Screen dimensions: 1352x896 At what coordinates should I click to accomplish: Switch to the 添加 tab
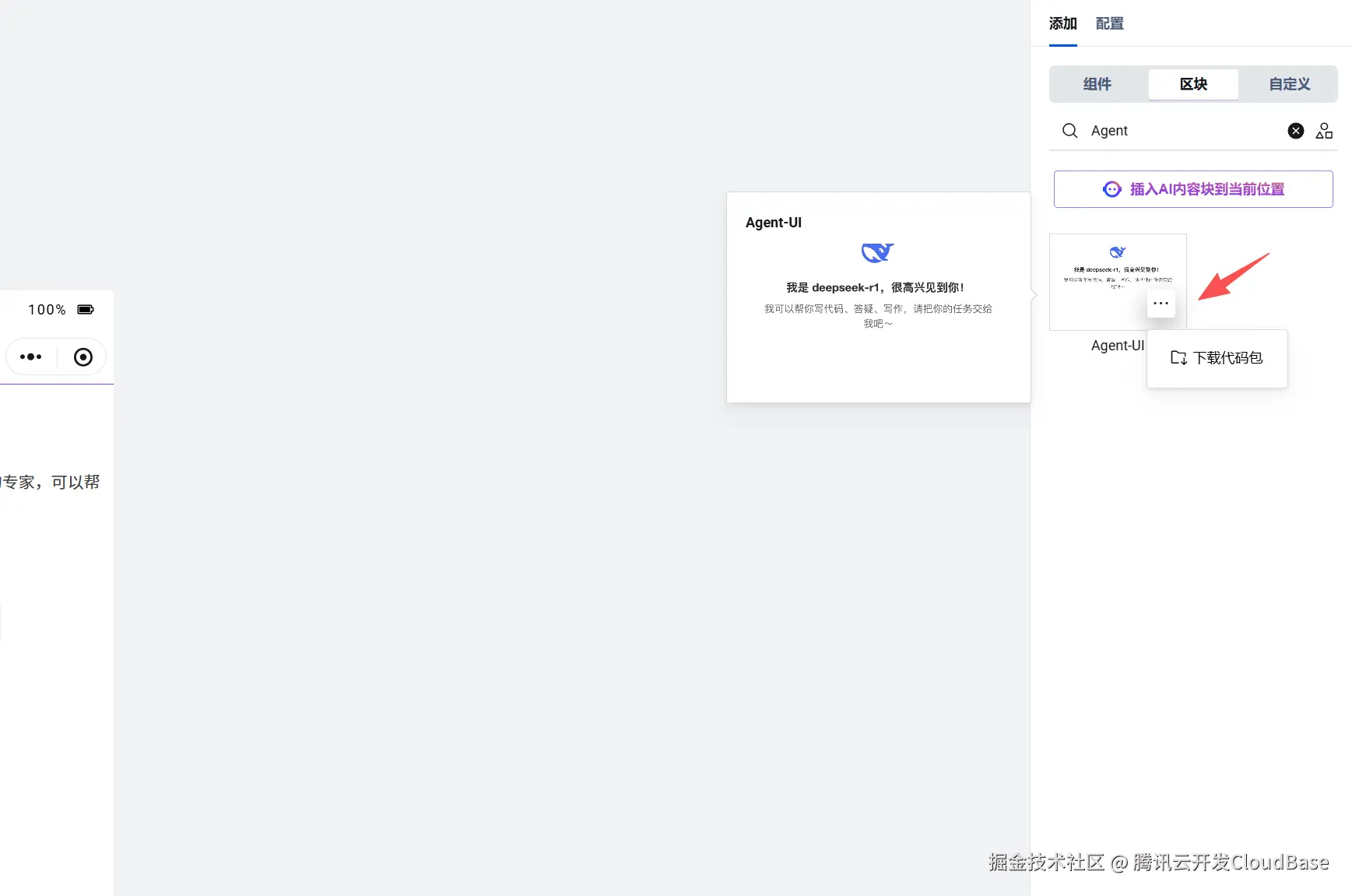click(x=1062, y=24)
